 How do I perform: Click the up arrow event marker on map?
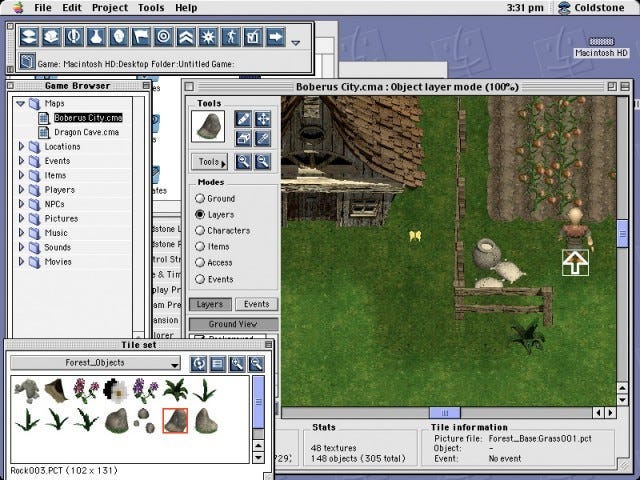point(575,263)
